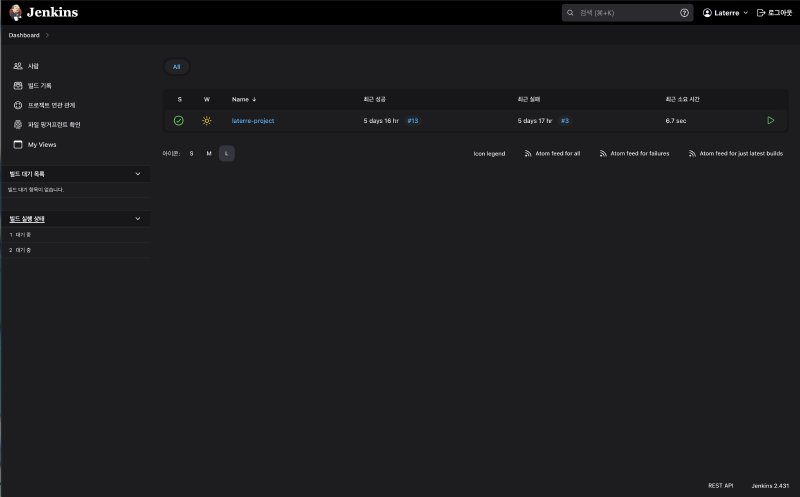Click RSS icon for latest builds feed
This screenshot has width=800, height=497.
(x=692, y=154)
